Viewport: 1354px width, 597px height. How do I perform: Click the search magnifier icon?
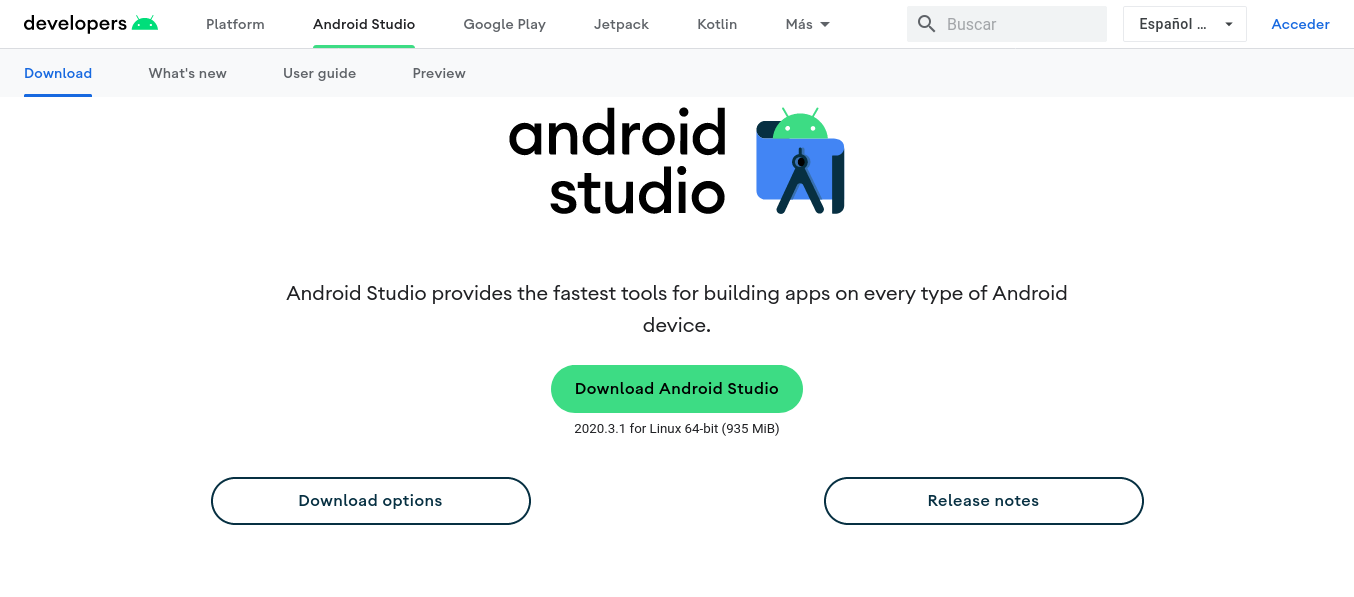pyautogui.click(x=927, y=24)
